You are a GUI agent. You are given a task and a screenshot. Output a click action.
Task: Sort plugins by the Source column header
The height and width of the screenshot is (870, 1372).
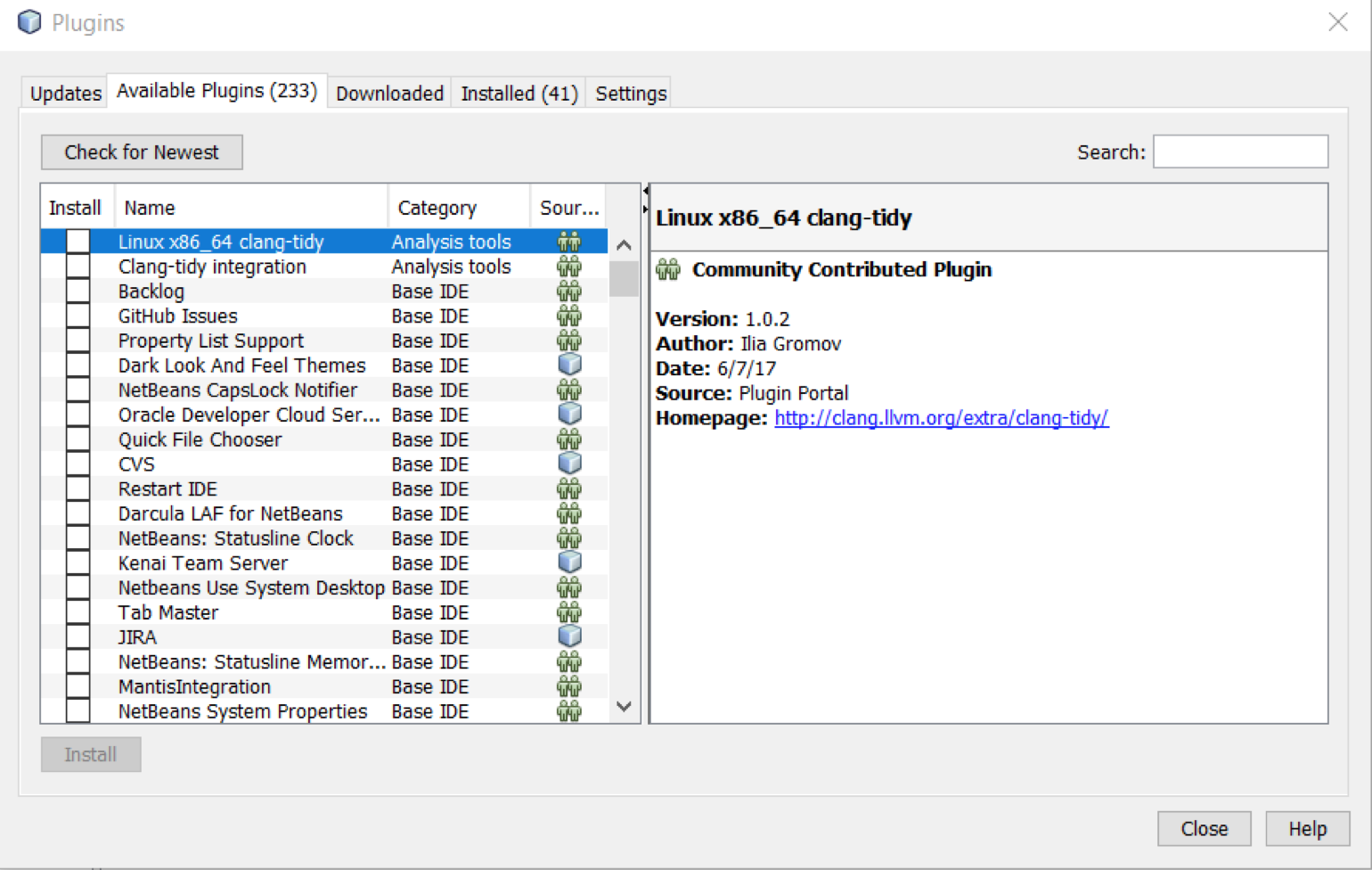click(568, 208)
